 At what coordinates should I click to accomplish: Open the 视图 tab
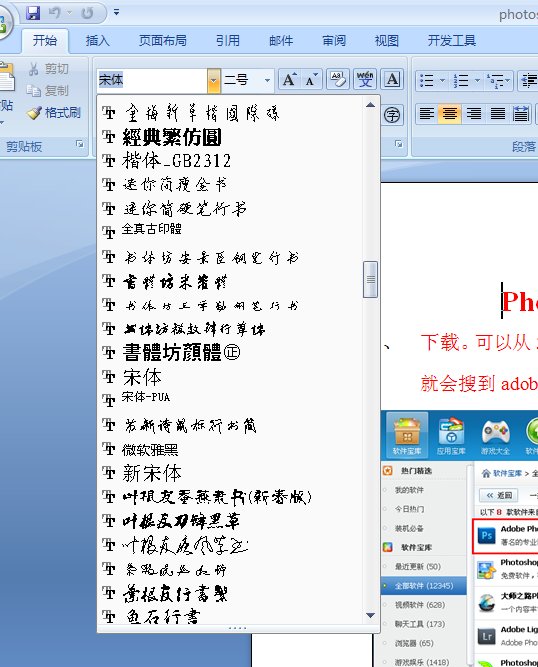387,40
